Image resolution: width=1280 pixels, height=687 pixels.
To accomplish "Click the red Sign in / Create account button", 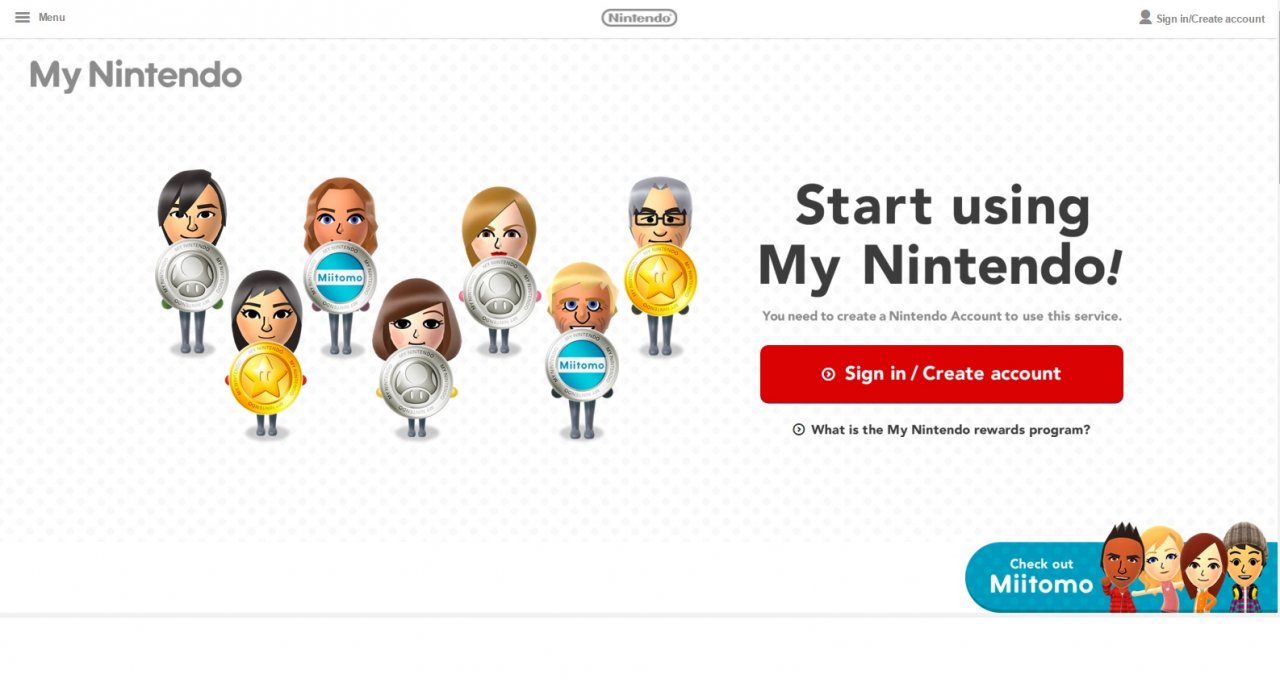I will (941, 374).
